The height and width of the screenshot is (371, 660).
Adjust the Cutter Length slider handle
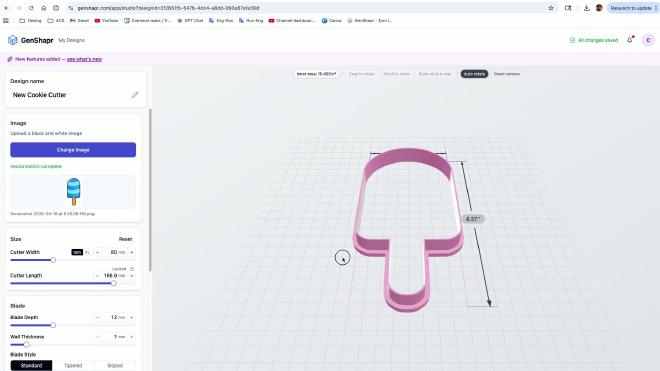click(x=114, y=283)
